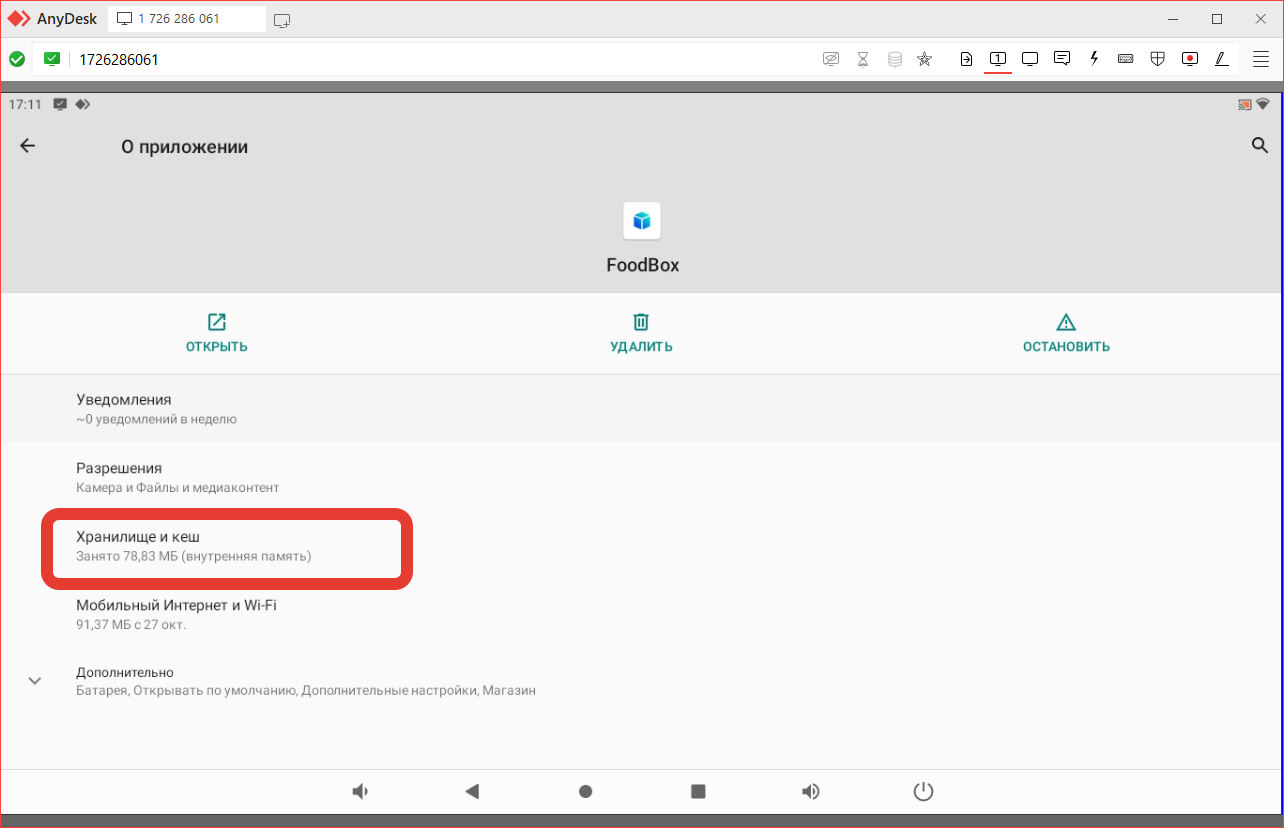The height and width of the screenshot is (828, 1284).
Task: Click the AnyDesk logo in title bar
Action: click(x=19, y=19)
